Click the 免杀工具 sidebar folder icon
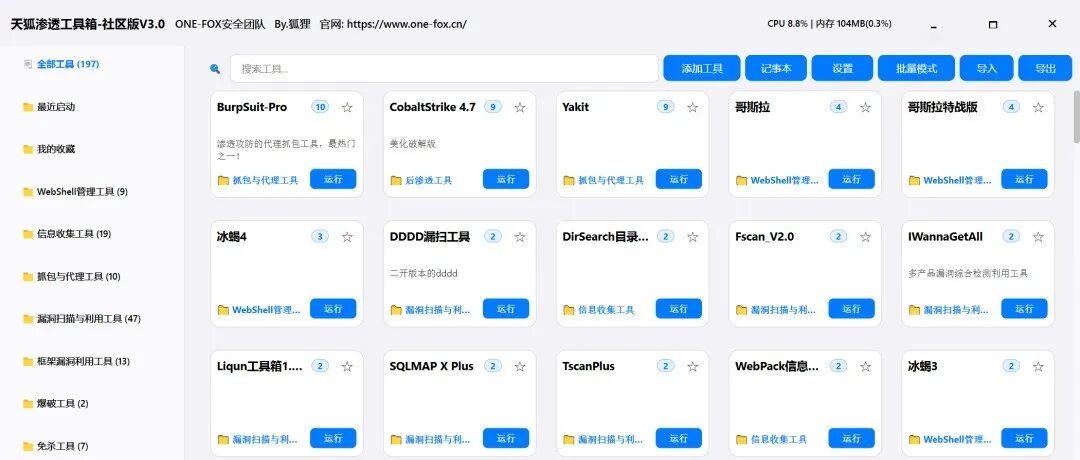Image resolution: width=1080 pixels, height=460 pixels. (x=28, y=446)
